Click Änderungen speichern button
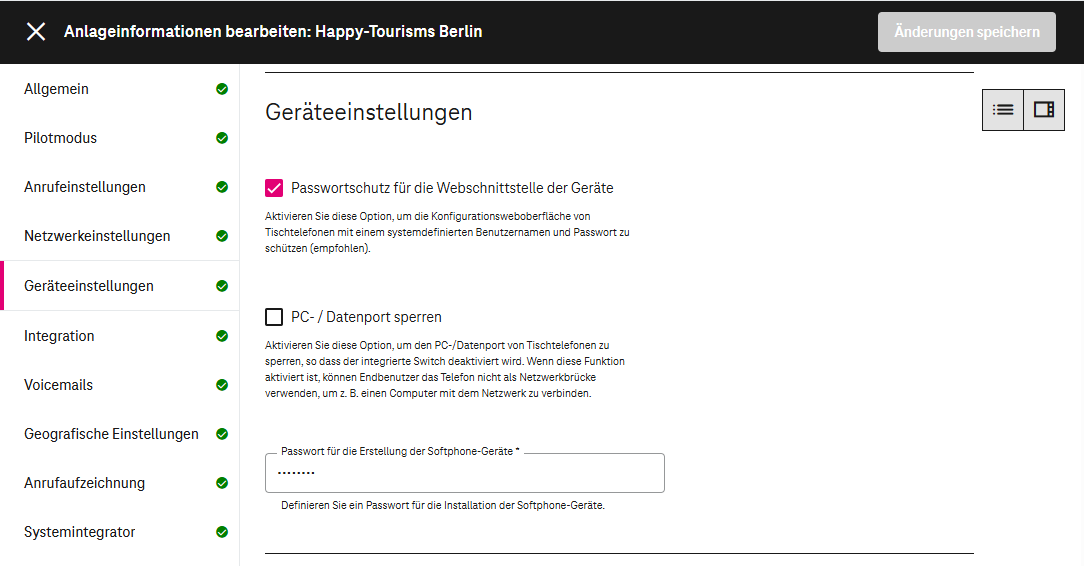This screenshot has width=1084, height=566. (x=966, y=32)
